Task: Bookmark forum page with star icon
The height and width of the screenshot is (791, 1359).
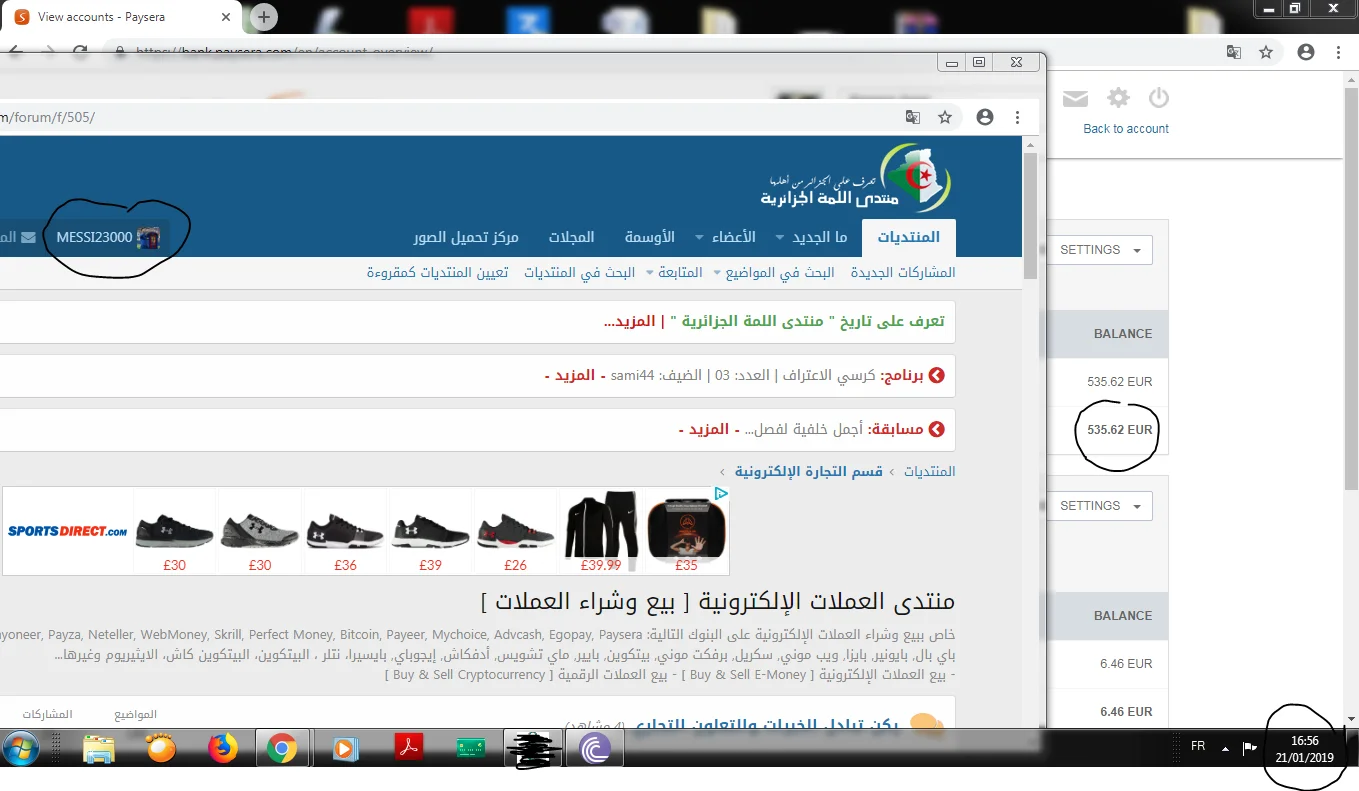Action: [945, 117]
